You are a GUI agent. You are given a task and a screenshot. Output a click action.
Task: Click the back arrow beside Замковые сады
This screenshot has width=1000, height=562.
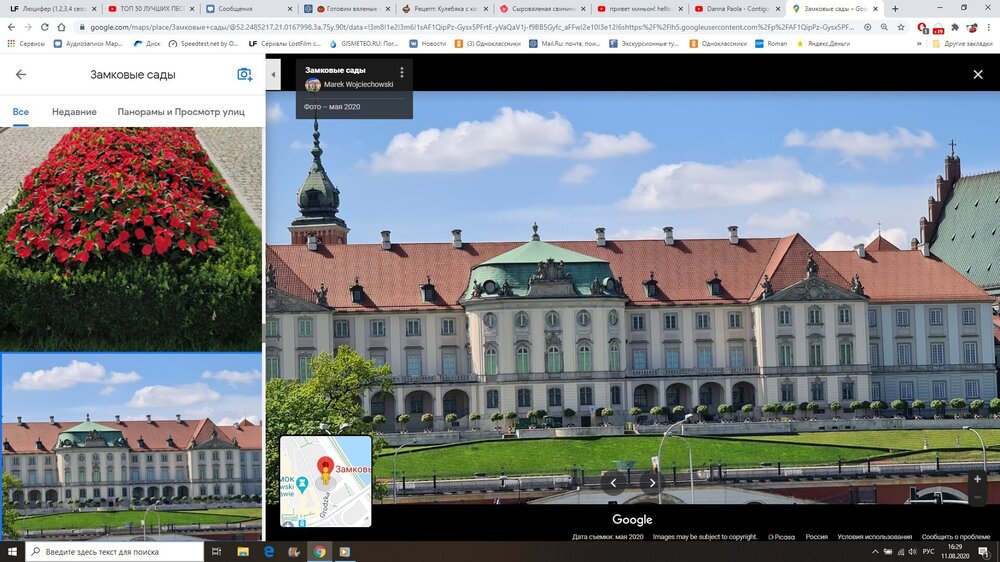tap(21, 75)
